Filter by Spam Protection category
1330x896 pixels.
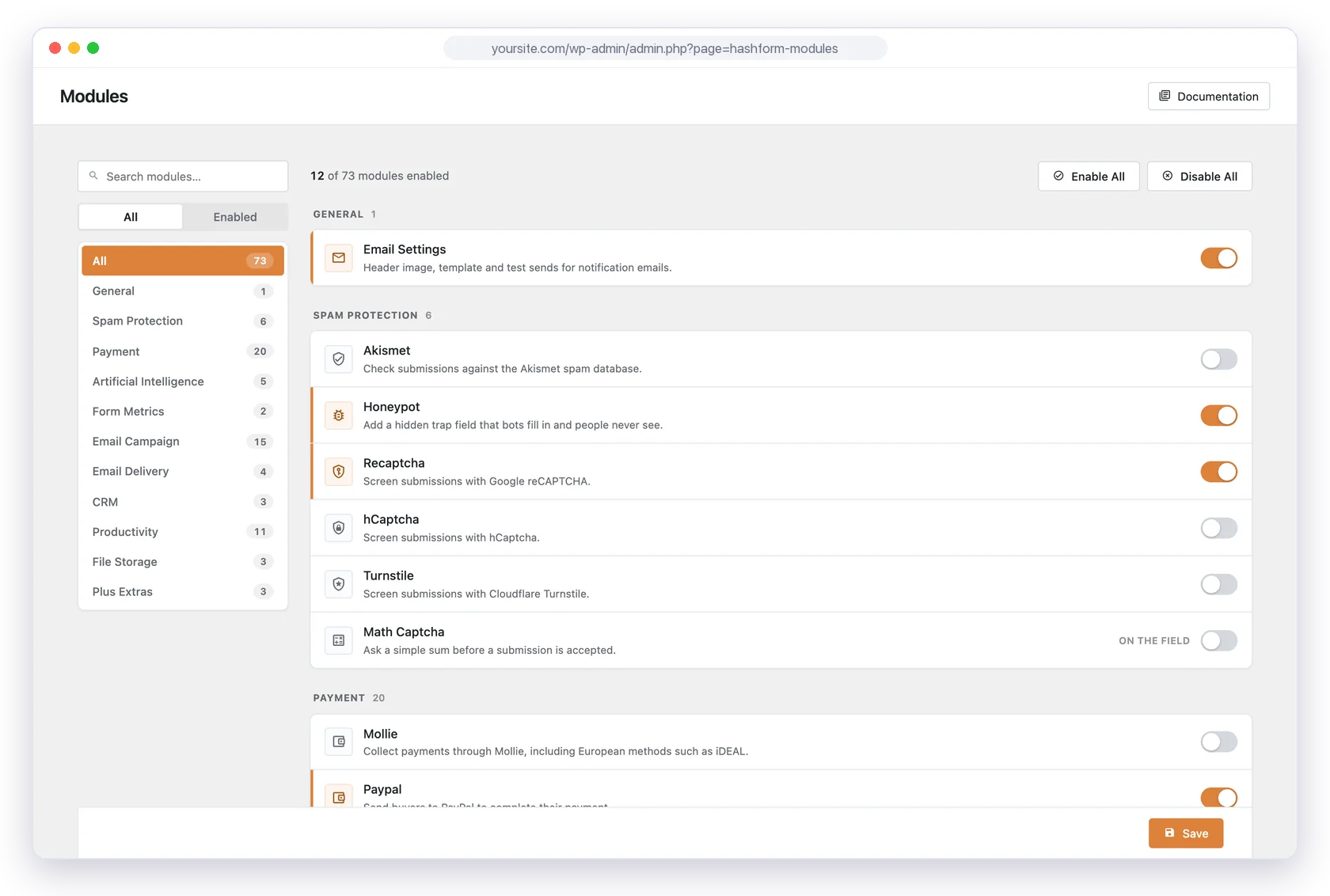tap(183, 321)
